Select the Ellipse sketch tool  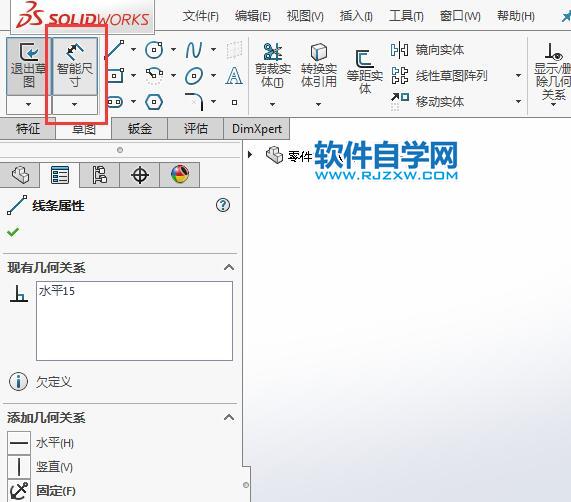(194, 76)
